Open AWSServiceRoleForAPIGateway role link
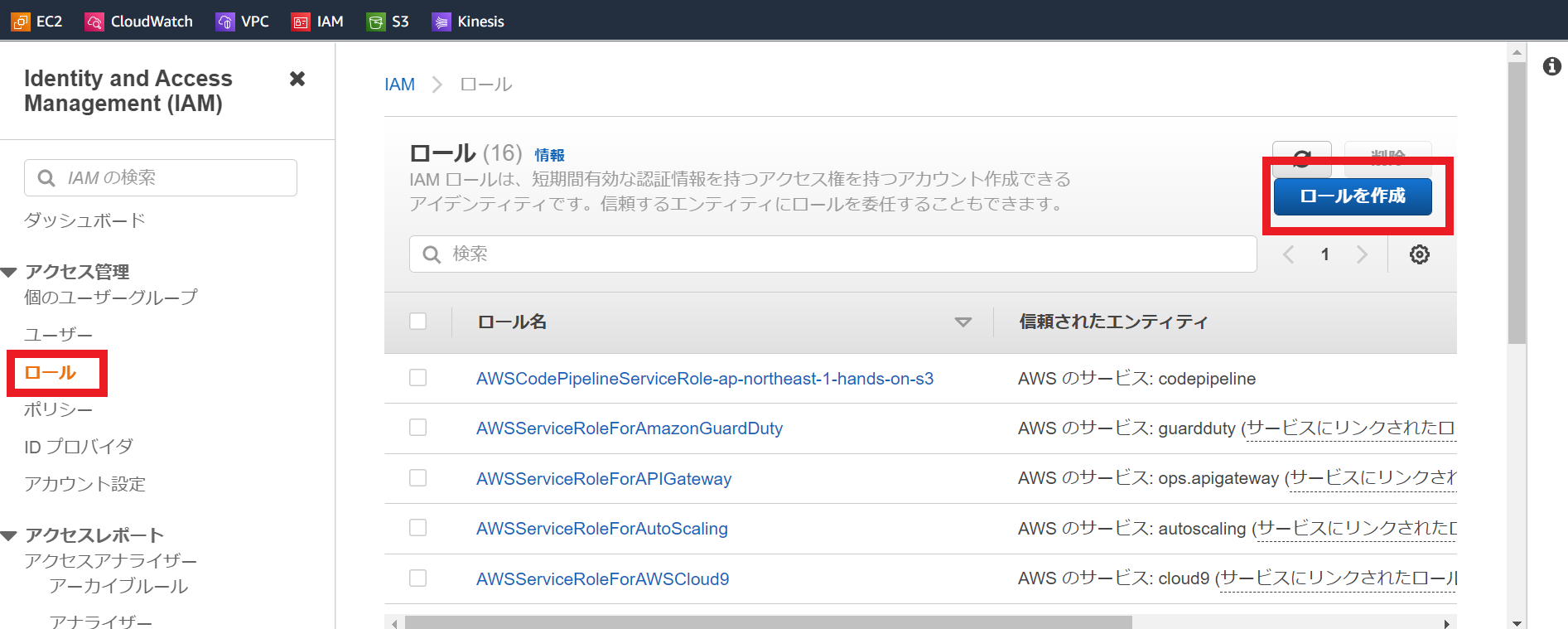Viewport: 1568px width, 629px height. [604, 479]
